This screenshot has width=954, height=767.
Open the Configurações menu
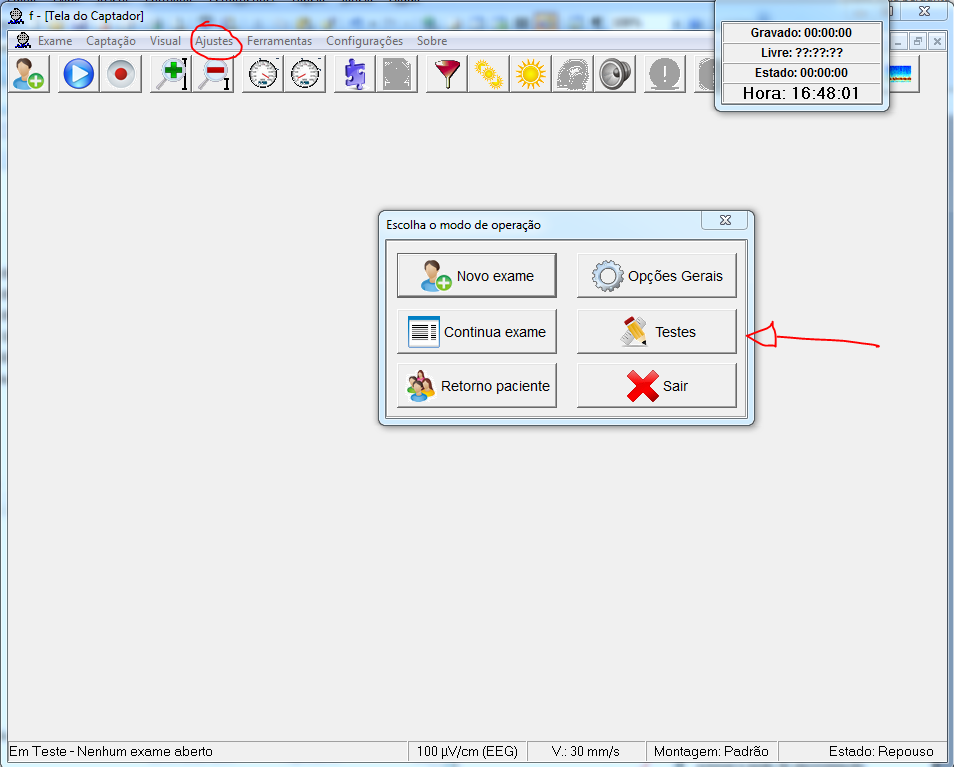tap(364, 41)
